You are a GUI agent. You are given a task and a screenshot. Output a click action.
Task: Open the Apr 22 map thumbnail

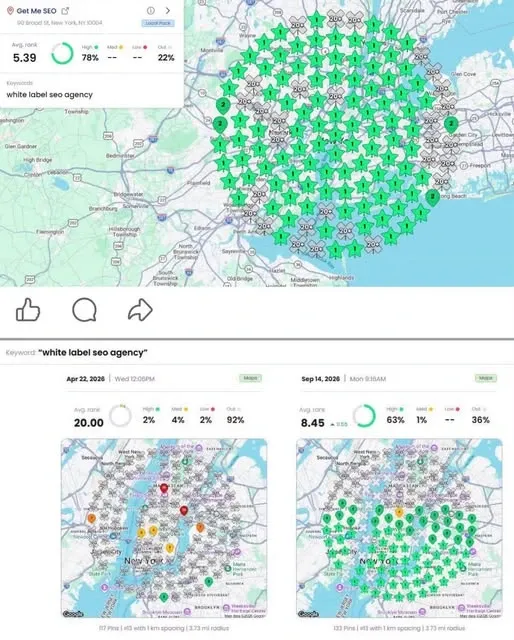164,528
